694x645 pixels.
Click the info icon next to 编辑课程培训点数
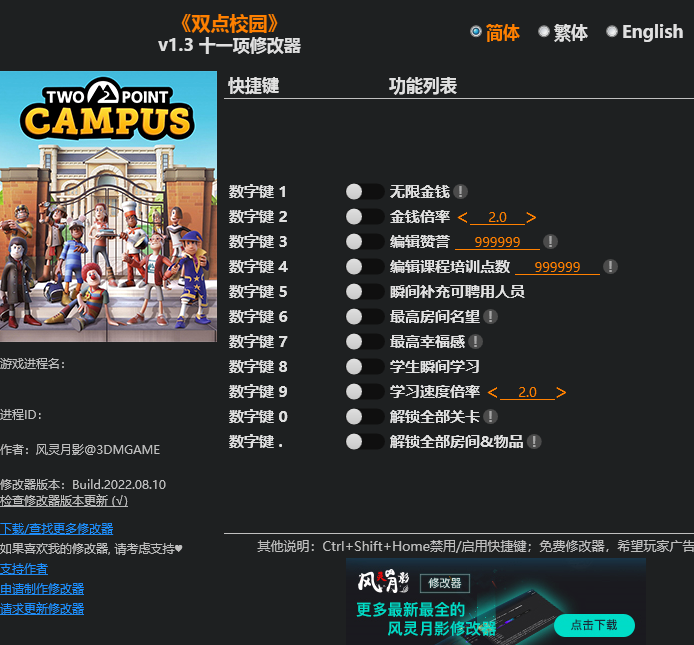(x=610, y=266)
